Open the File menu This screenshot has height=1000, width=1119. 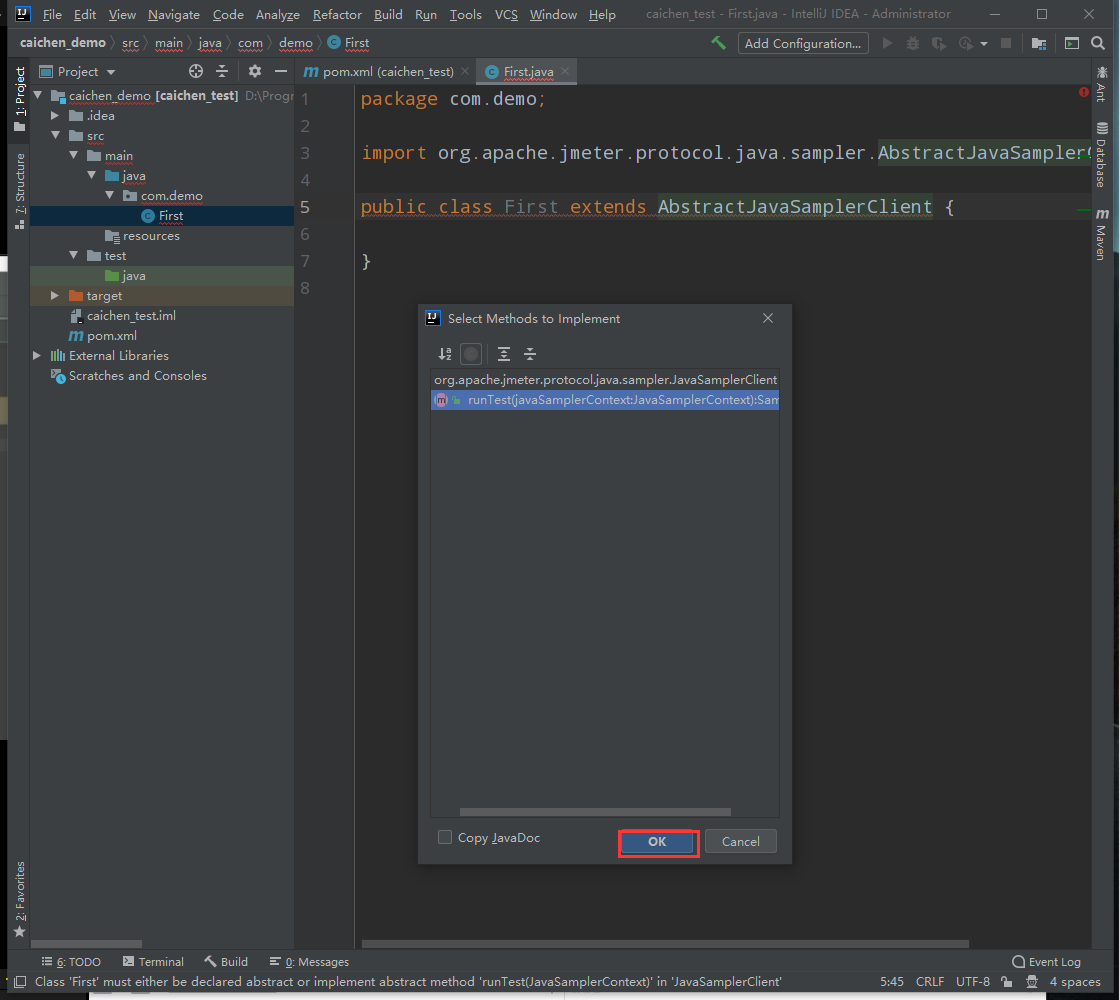click(x=52, y=14)
